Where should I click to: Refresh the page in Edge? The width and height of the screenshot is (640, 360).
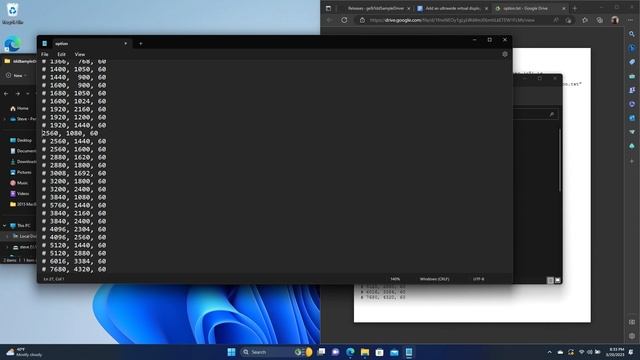point(344,20)
